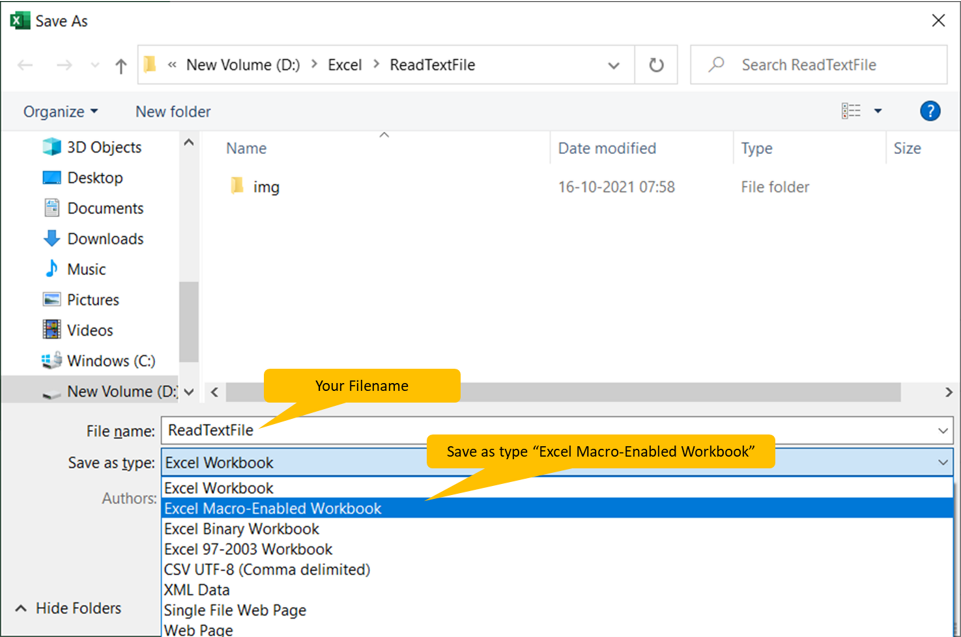Choose Excel 97-2003 Workbook type

click(x=557, y=549)
